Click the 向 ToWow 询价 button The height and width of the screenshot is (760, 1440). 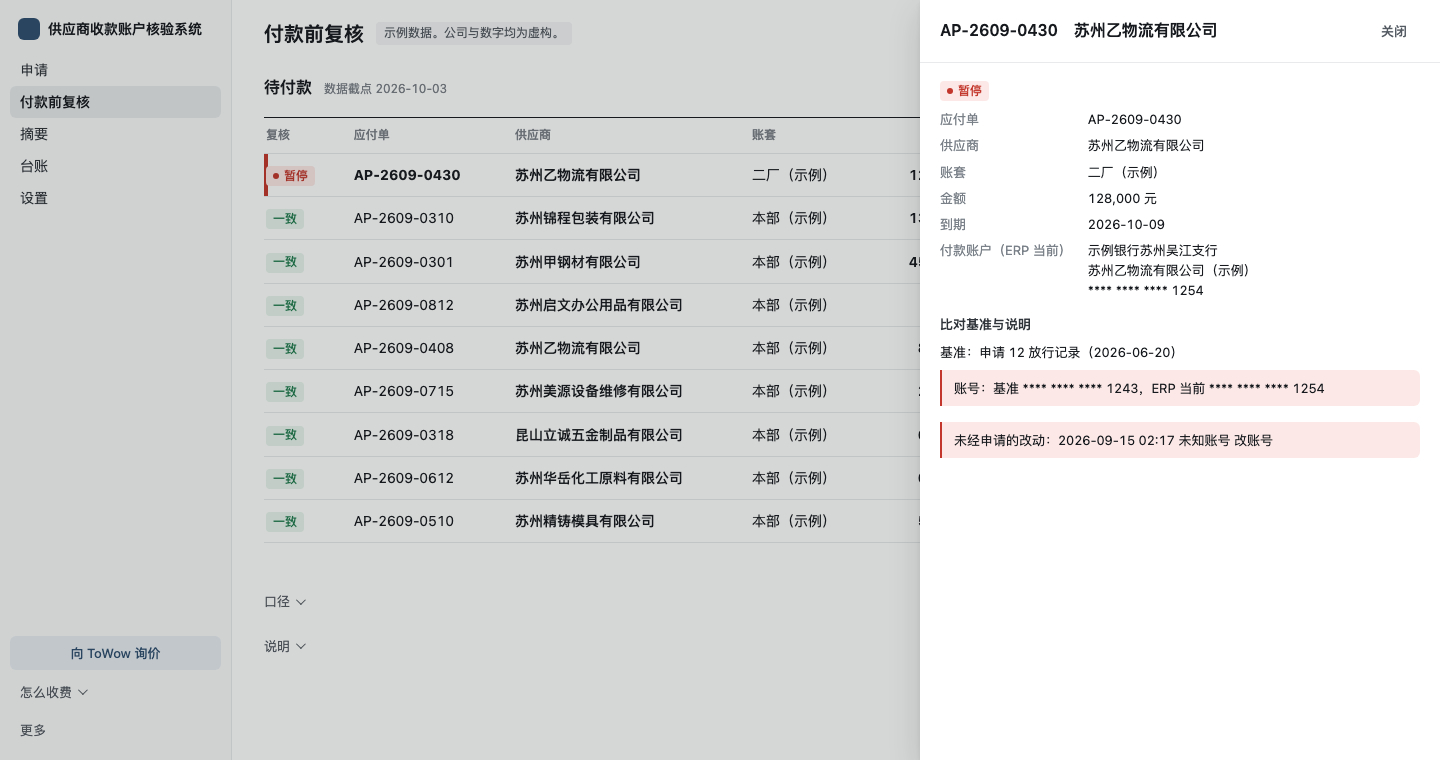click(x=115, y=653)
